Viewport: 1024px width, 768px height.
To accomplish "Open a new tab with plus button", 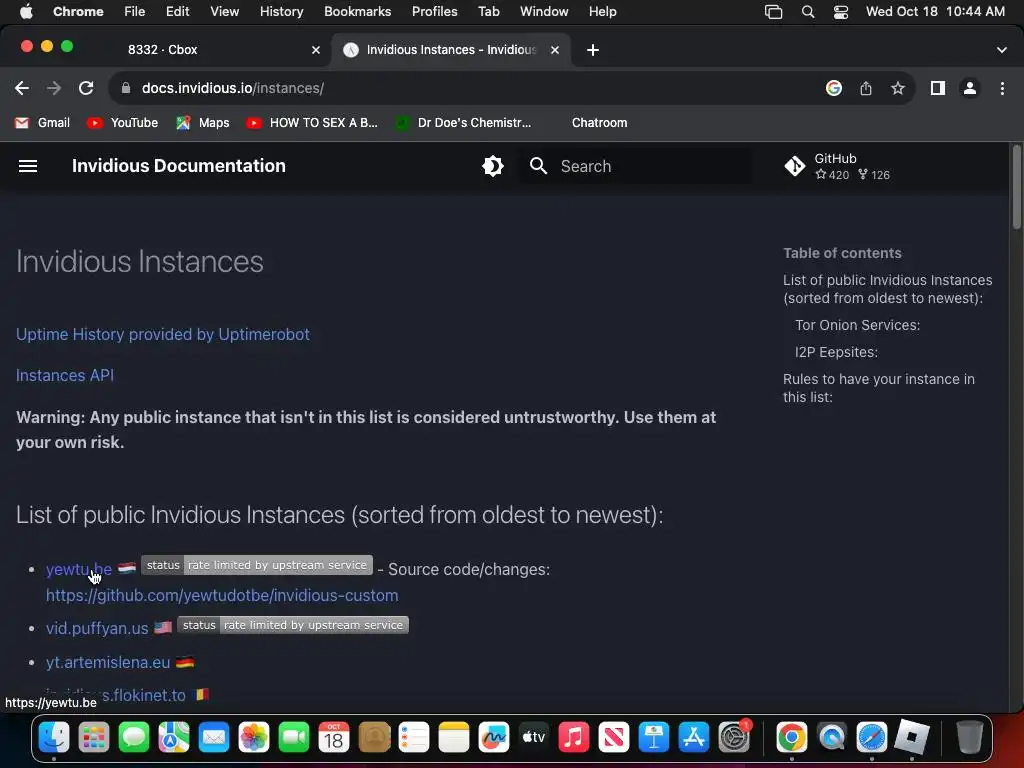I will 592,50.
